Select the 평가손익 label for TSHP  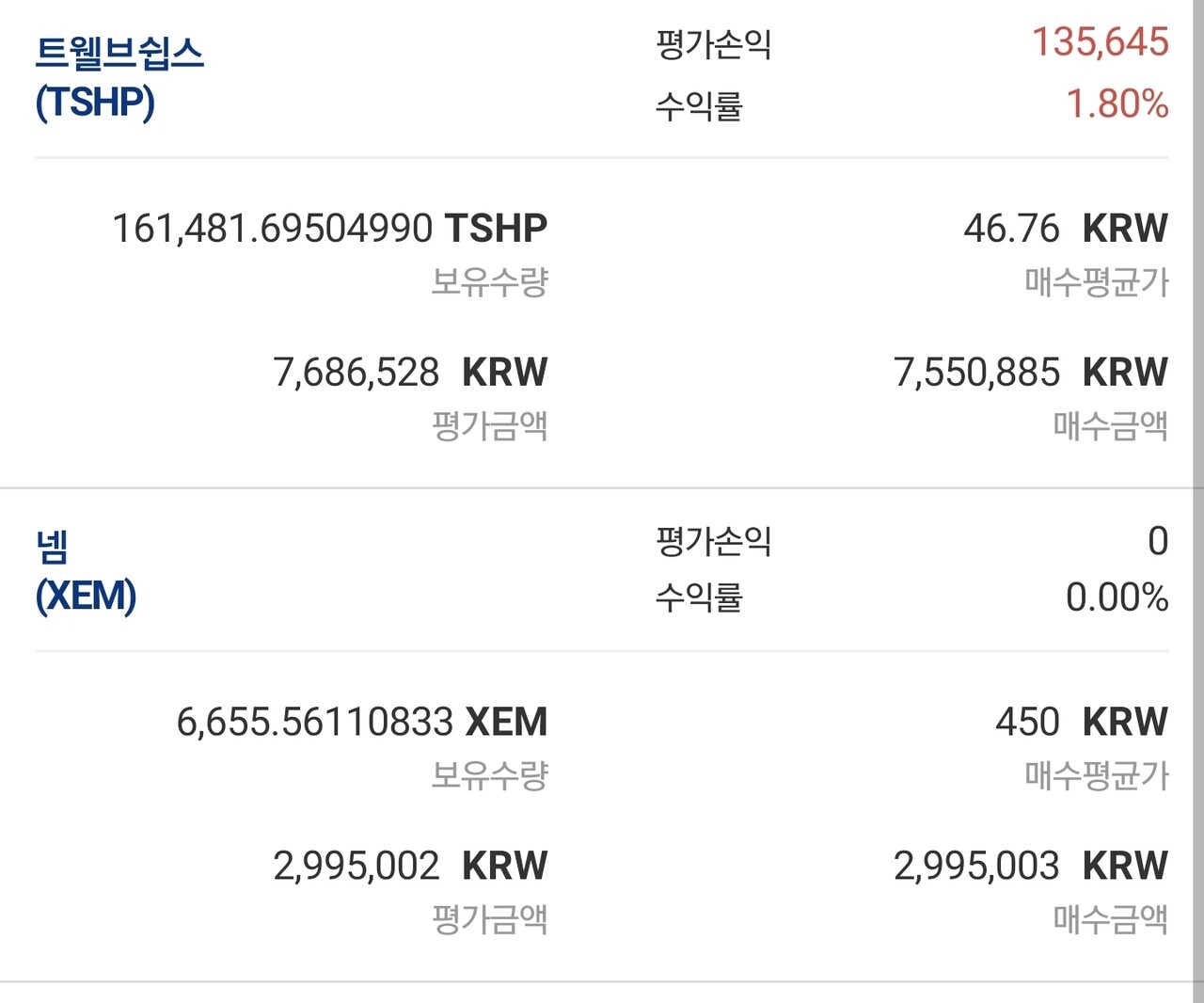pos(712,44)
